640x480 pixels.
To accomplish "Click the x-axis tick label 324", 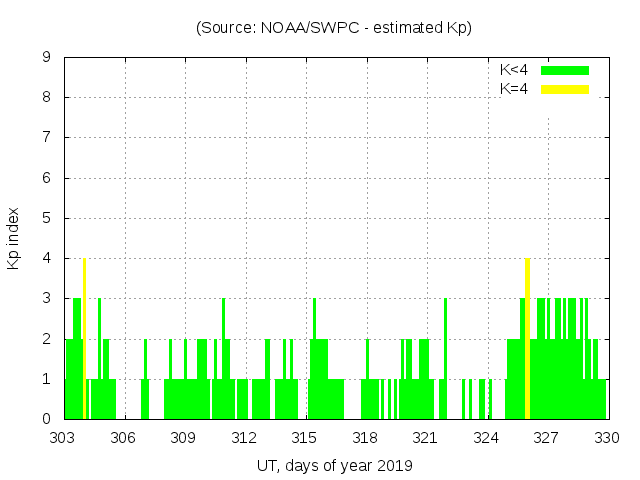I will 486,438.
